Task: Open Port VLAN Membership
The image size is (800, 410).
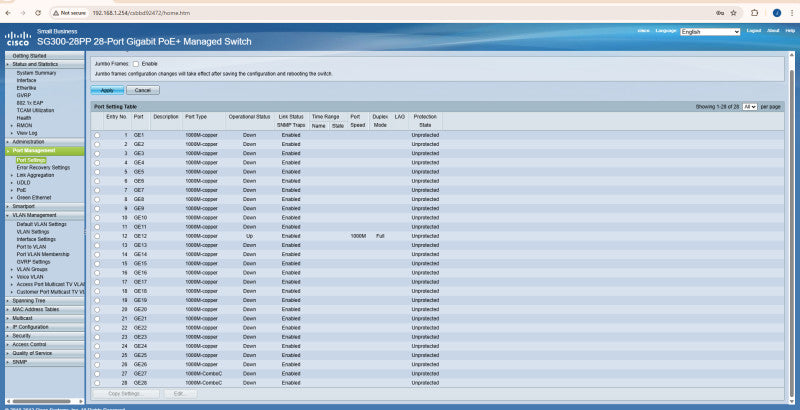Action: pyautogui.click(x=43, y=254)
